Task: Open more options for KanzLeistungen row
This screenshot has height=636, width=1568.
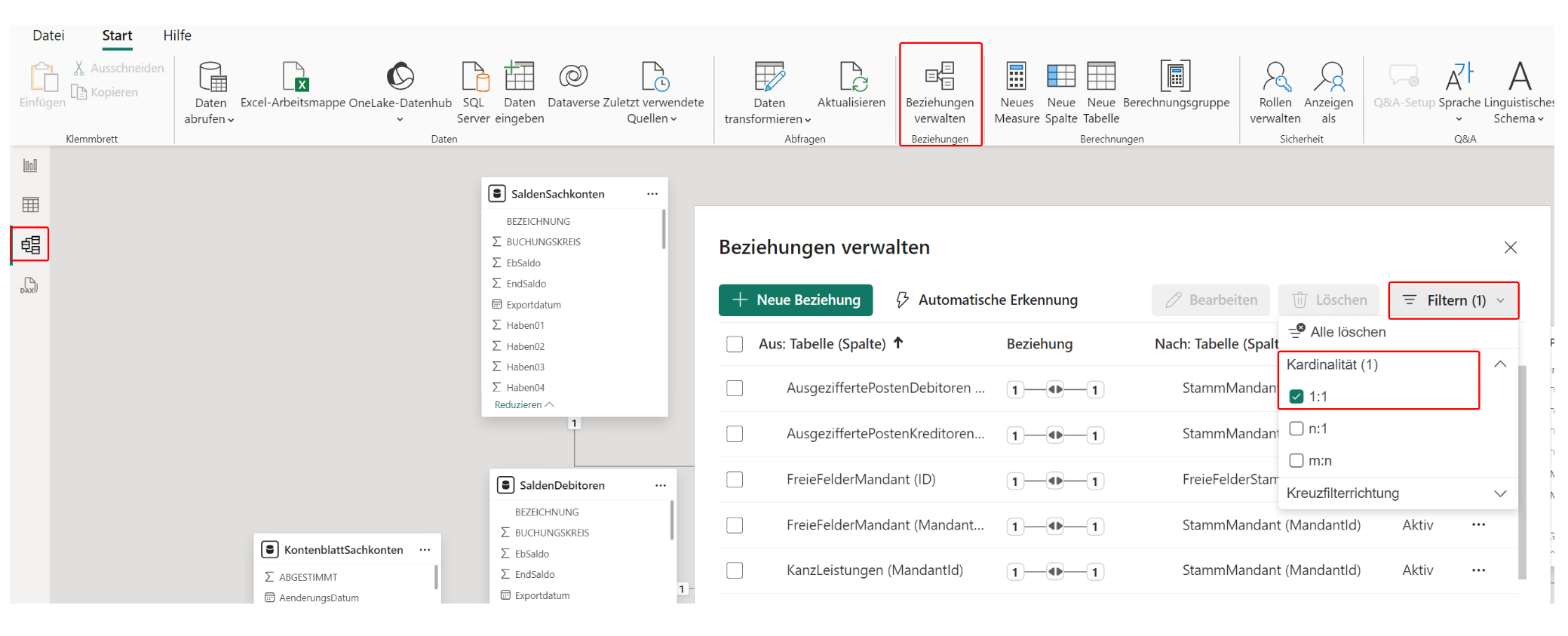Action: 1478,570
